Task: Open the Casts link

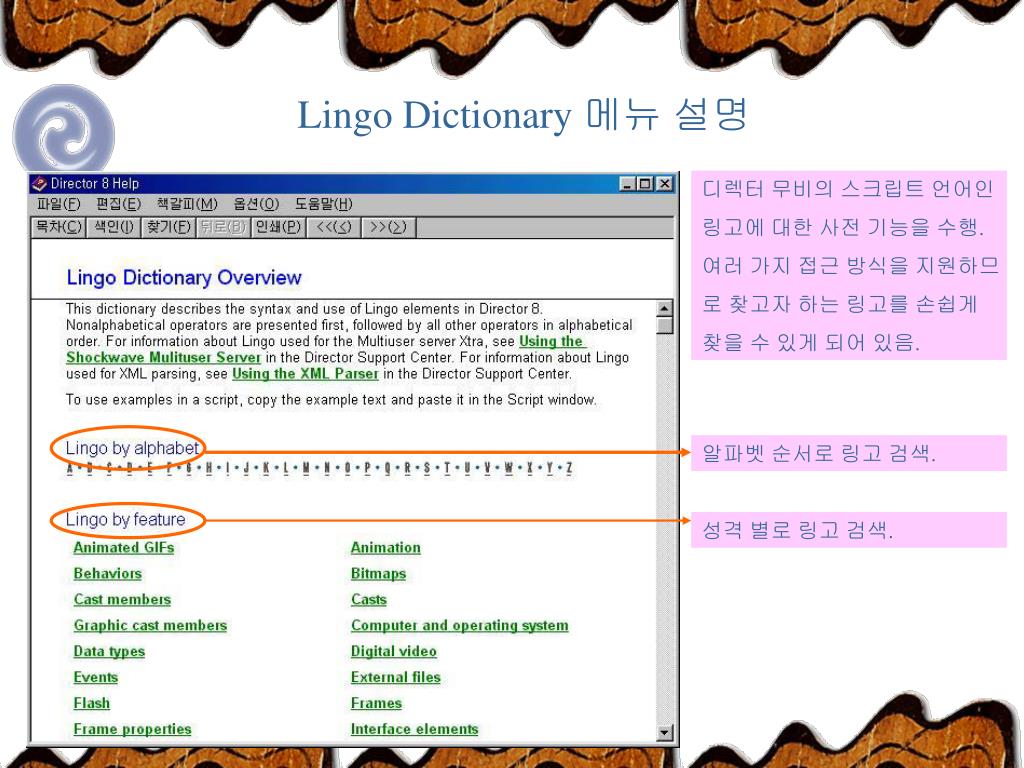Action: click(368, 599)
